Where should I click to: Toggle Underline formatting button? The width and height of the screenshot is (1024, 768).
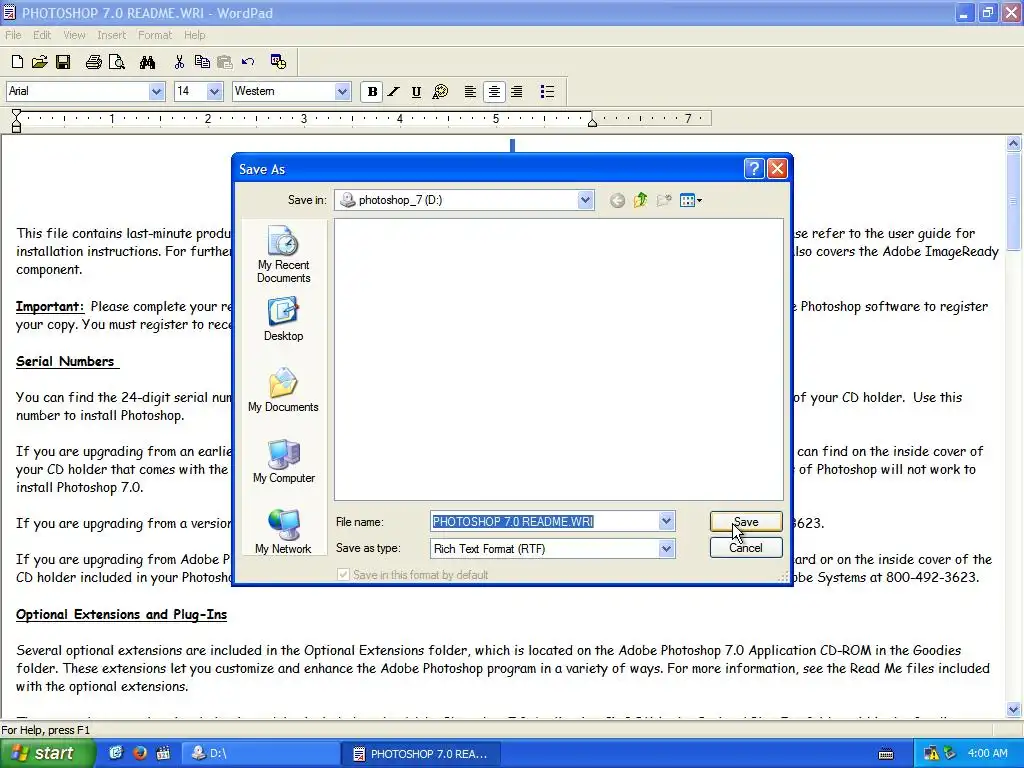click(x=416, y=91)
